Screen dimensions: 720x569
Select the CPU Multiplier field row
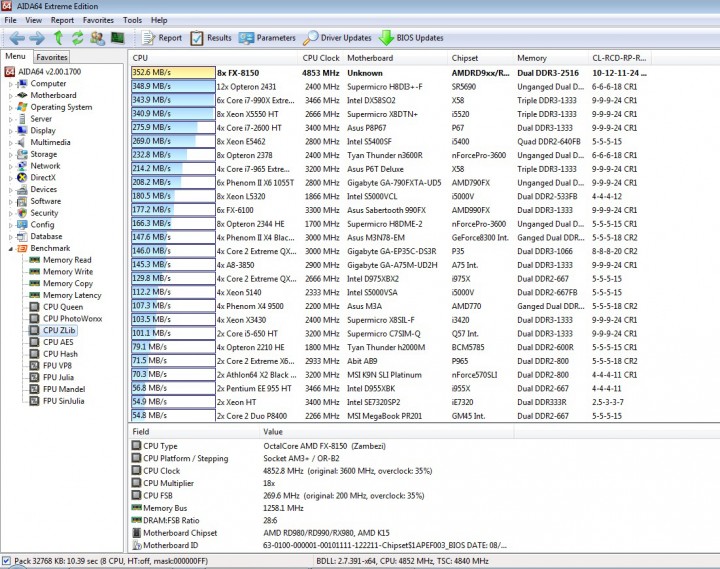(321, 483)
